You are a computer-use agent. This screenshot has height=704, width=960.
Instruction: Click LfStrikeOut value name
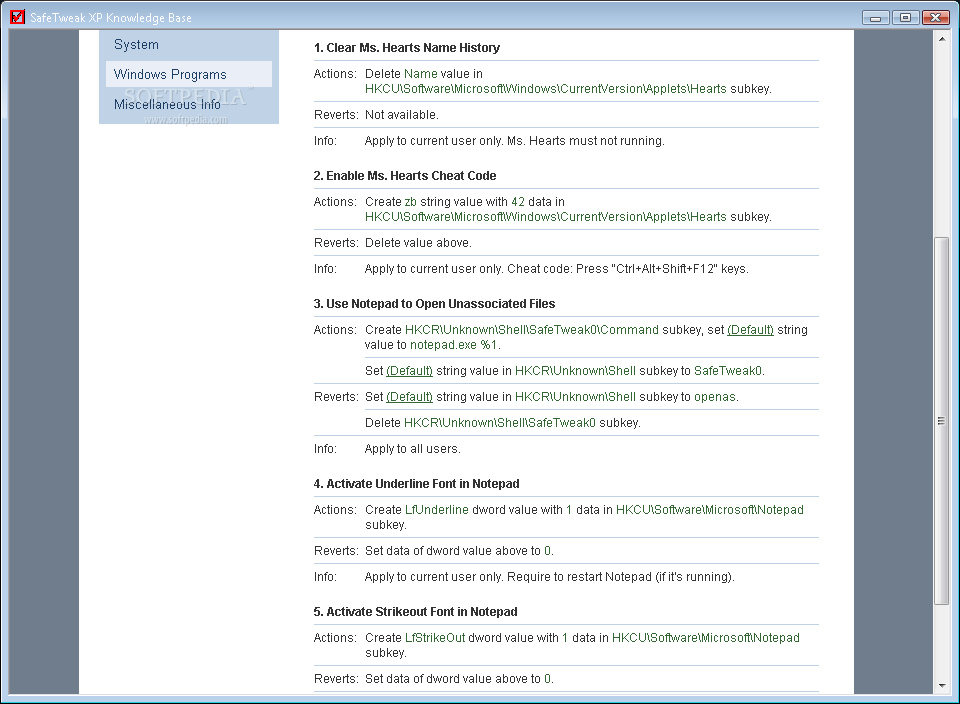(x=435, y=637)
